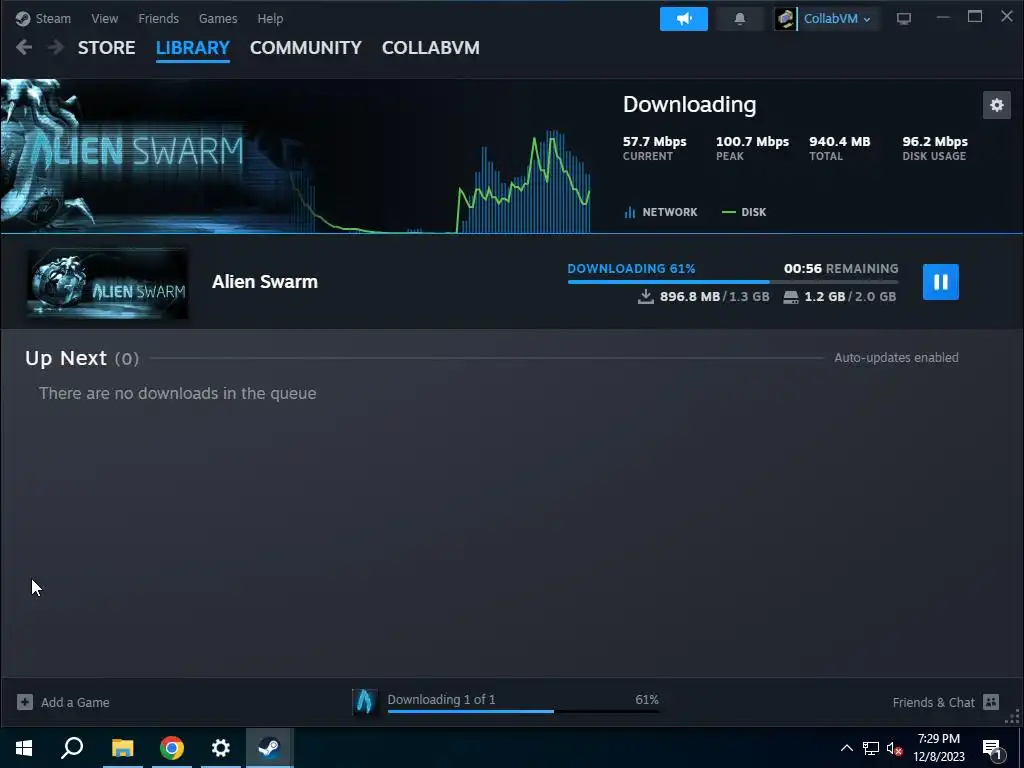Open the Windows Start menu
1024x768 pixels.
[24, 748]
